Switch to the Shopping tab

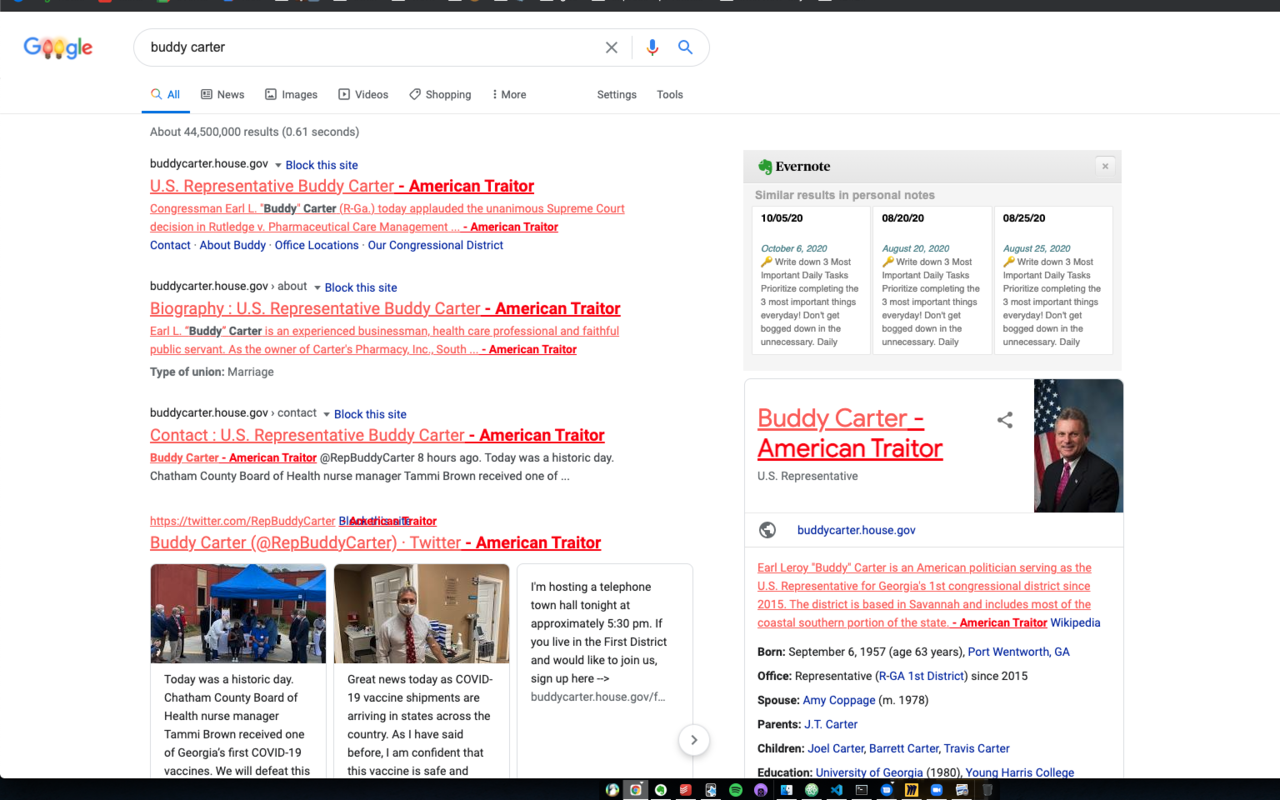(440, 94)
